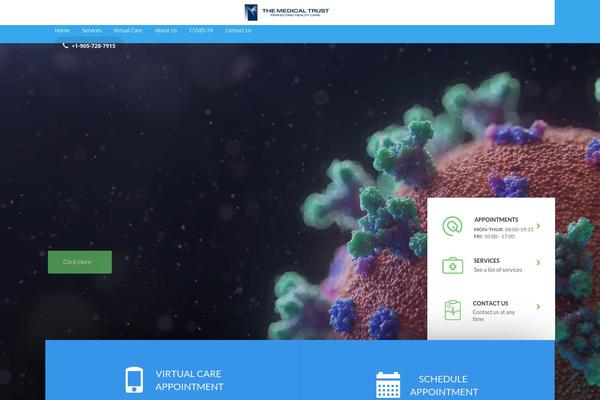This screenshot has width=600, height=400.
Task: Open the COVID-19 menu item
Action: pos(201,30)
